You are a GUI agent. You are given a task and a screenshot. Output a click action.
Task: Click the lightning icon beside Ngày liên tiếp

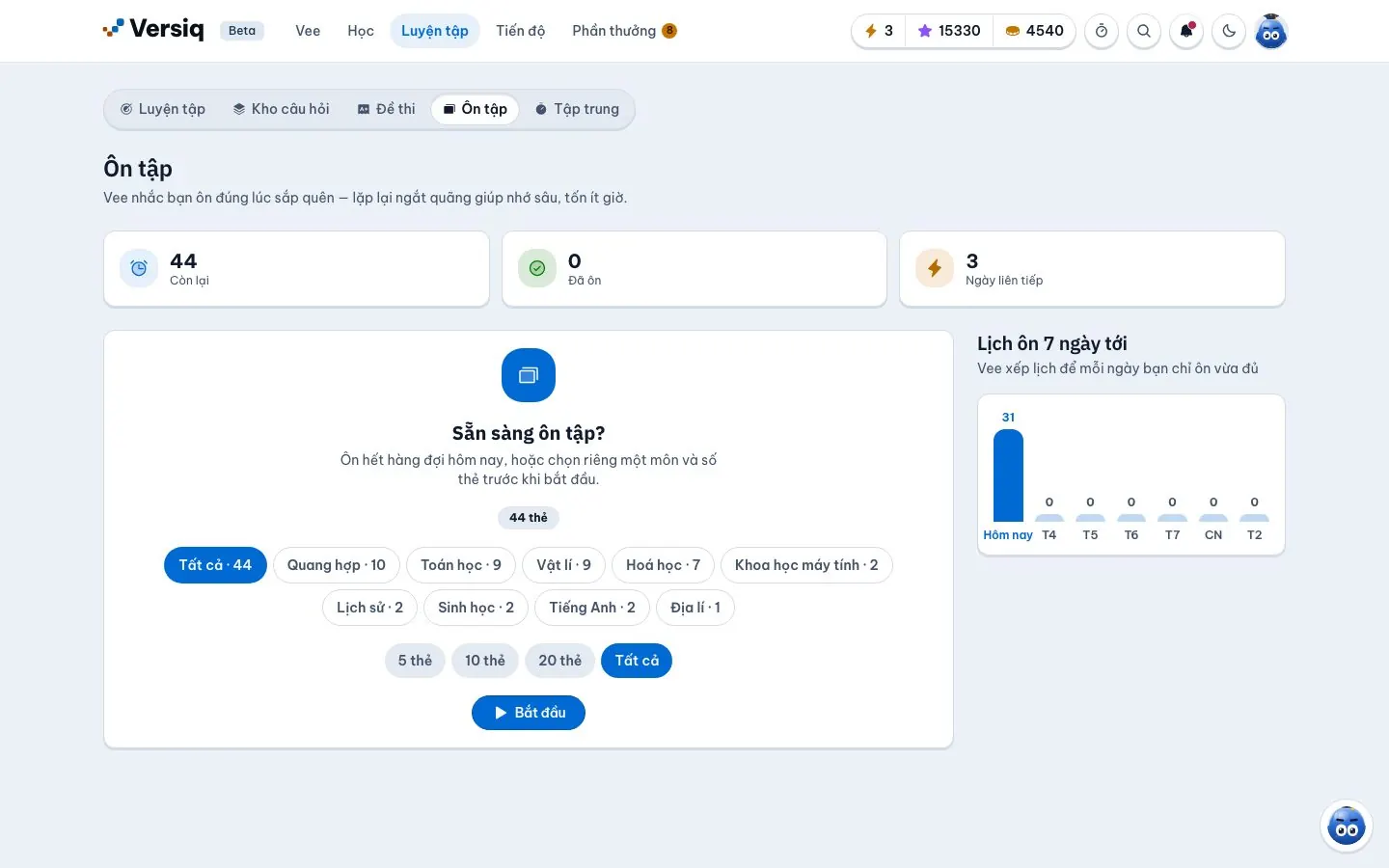tap(935, 268)
